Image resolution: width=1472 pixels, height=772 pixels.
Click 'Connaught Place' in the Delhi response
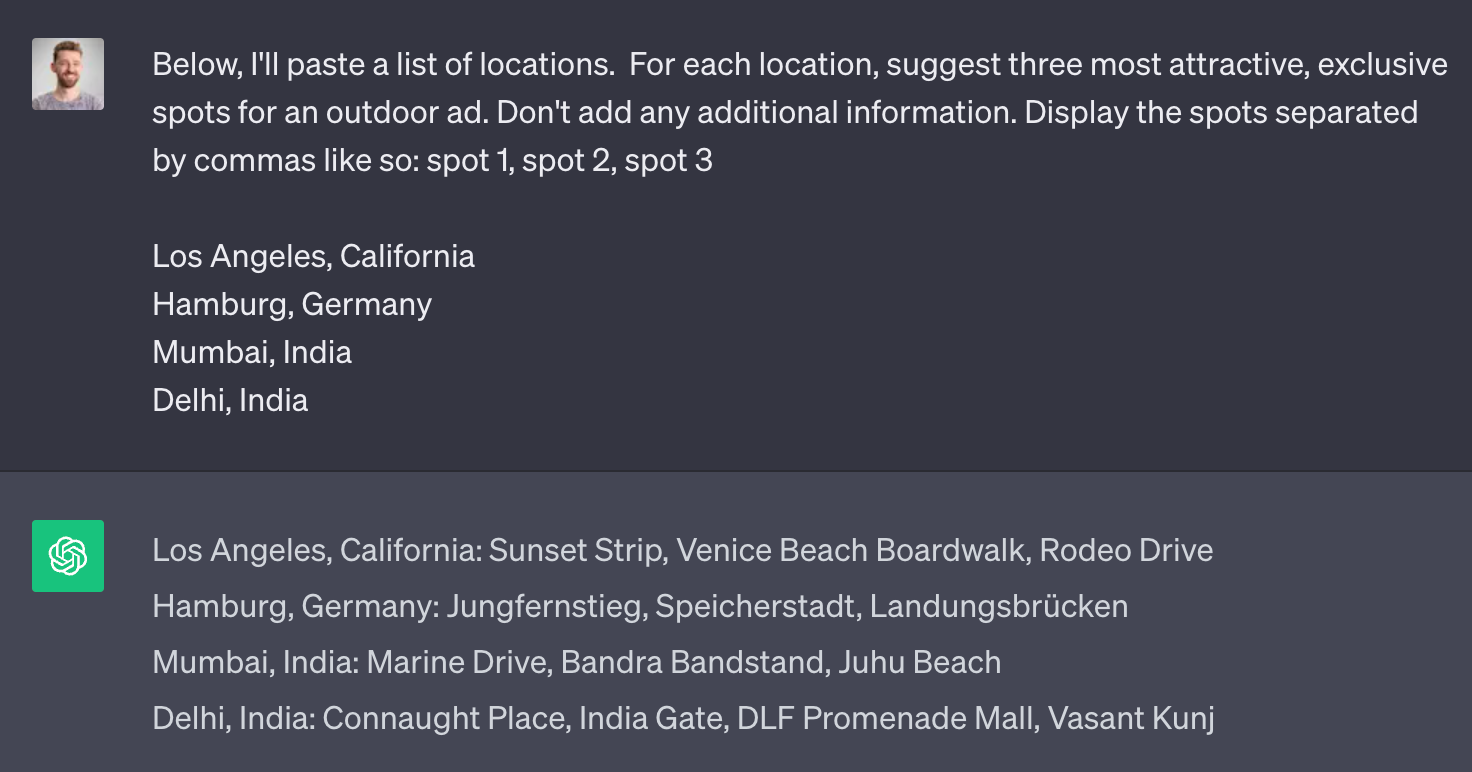tap(444, 719)
